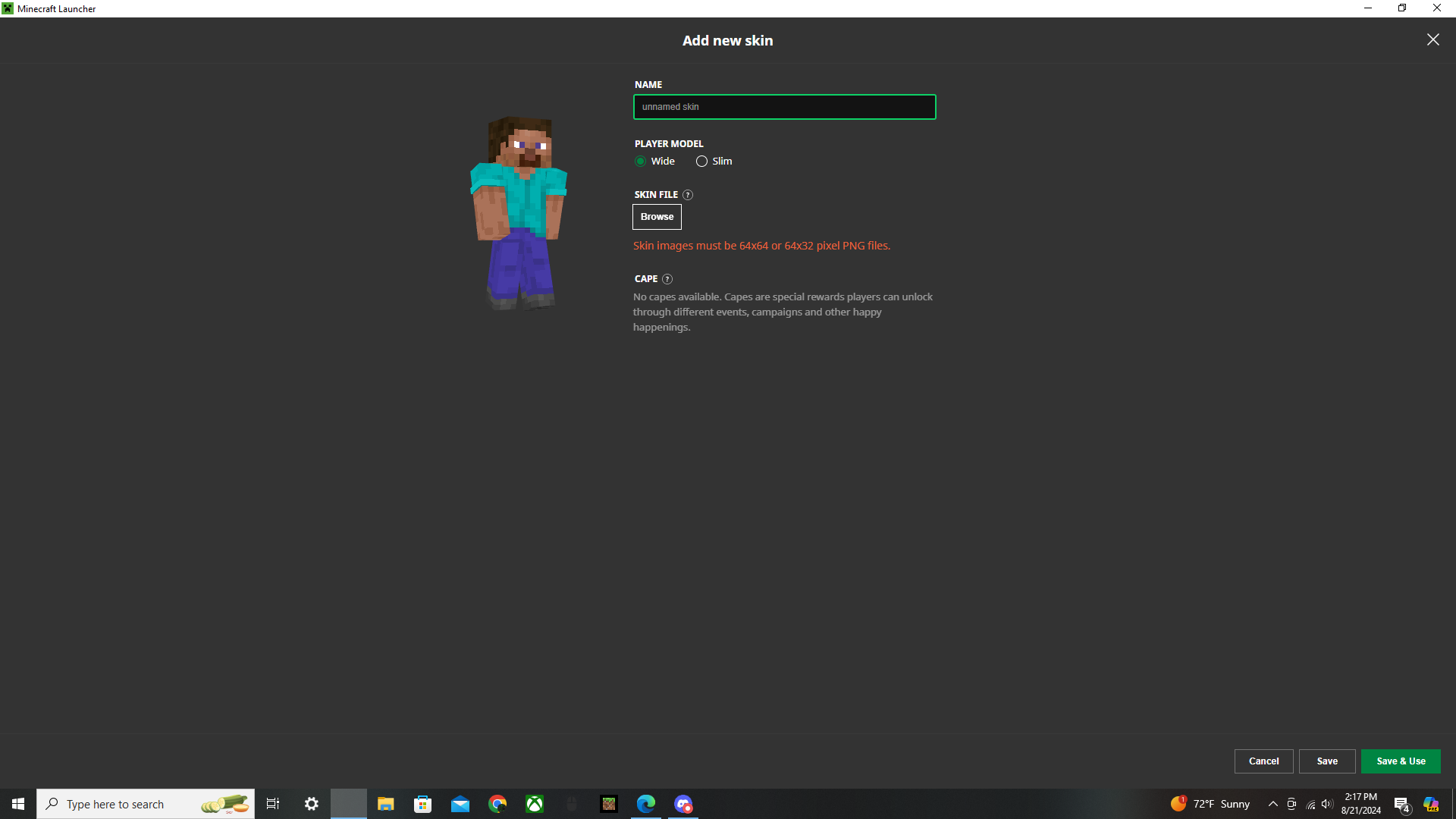Screen dimensions: 1456x819
Task: Click Browse to choose a skin file
Action: (657, 217)
